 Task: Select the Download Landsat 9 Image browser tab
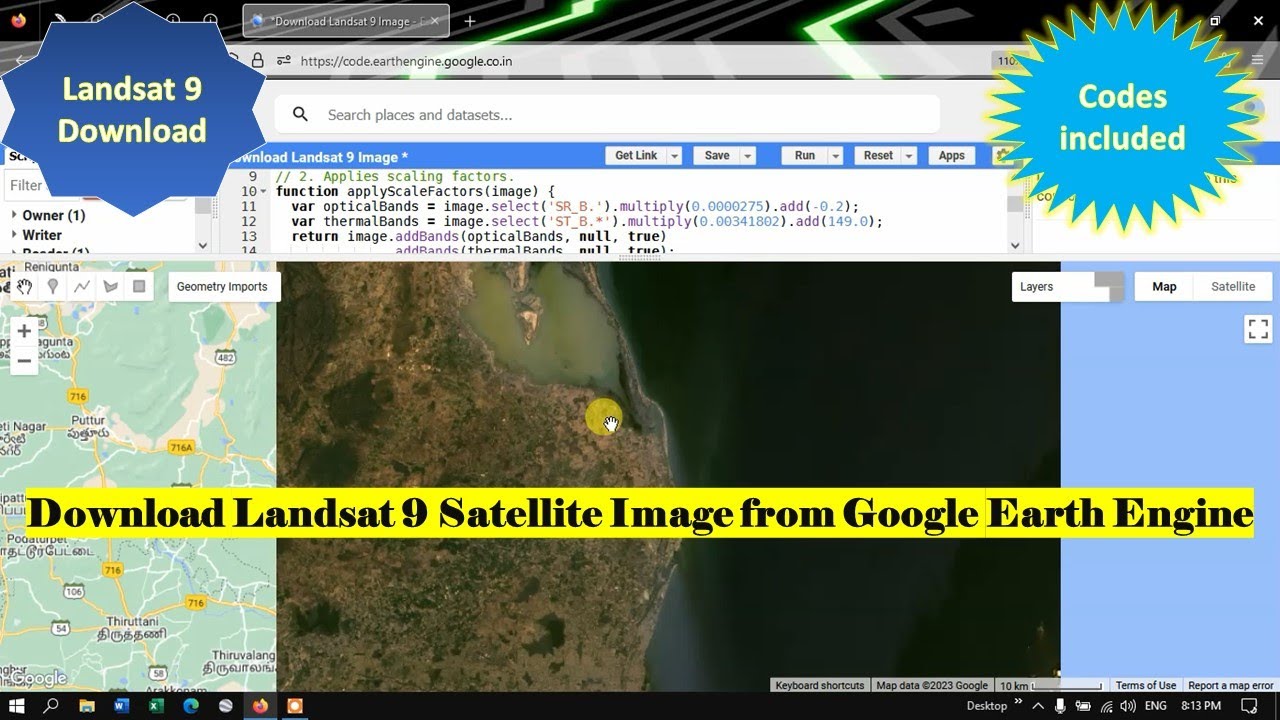[x=346, y=20]
